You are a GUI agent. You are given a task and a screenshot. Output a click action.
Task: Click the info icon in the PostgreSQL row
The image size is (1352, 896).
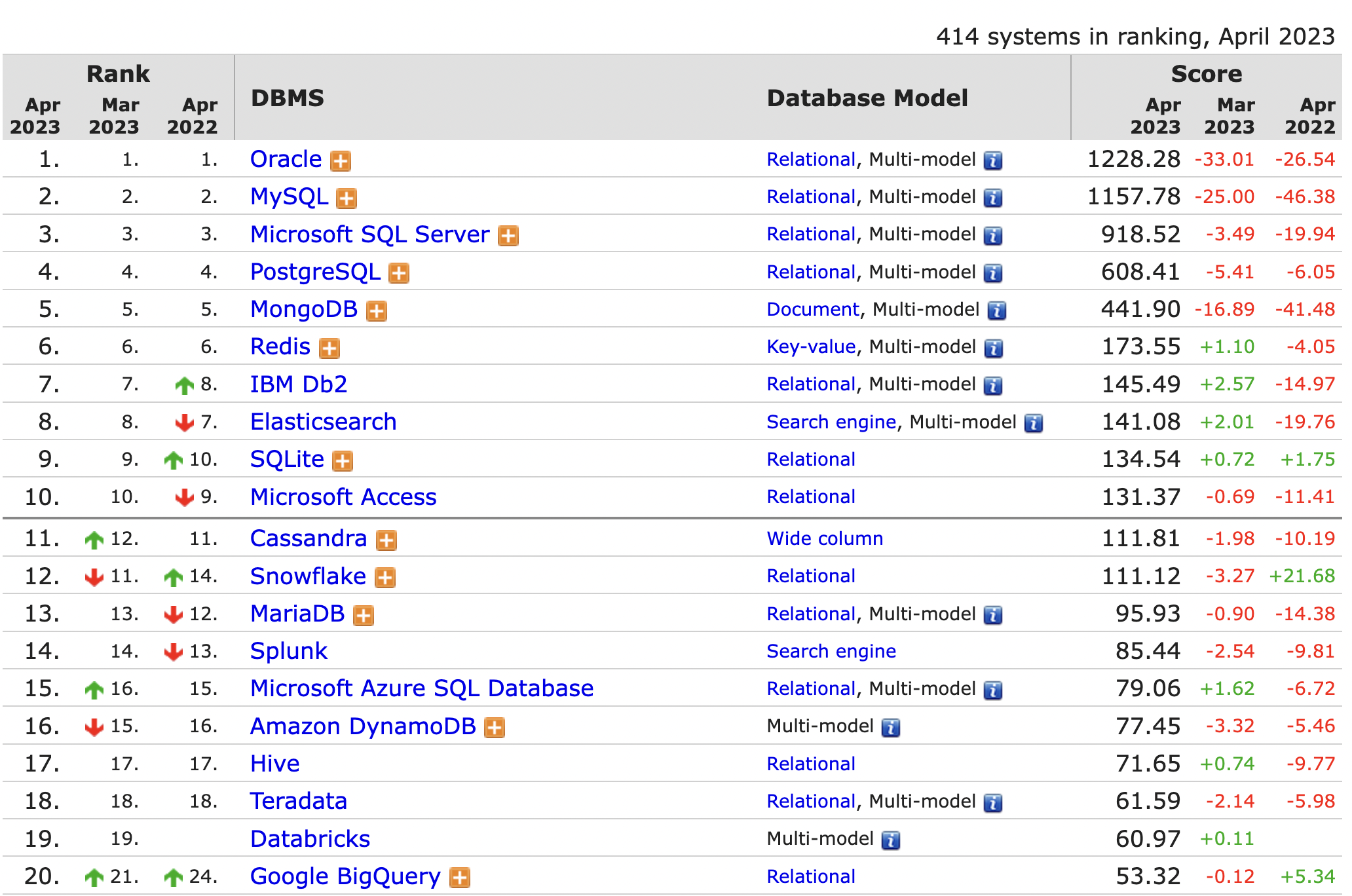tap(993, 273)
